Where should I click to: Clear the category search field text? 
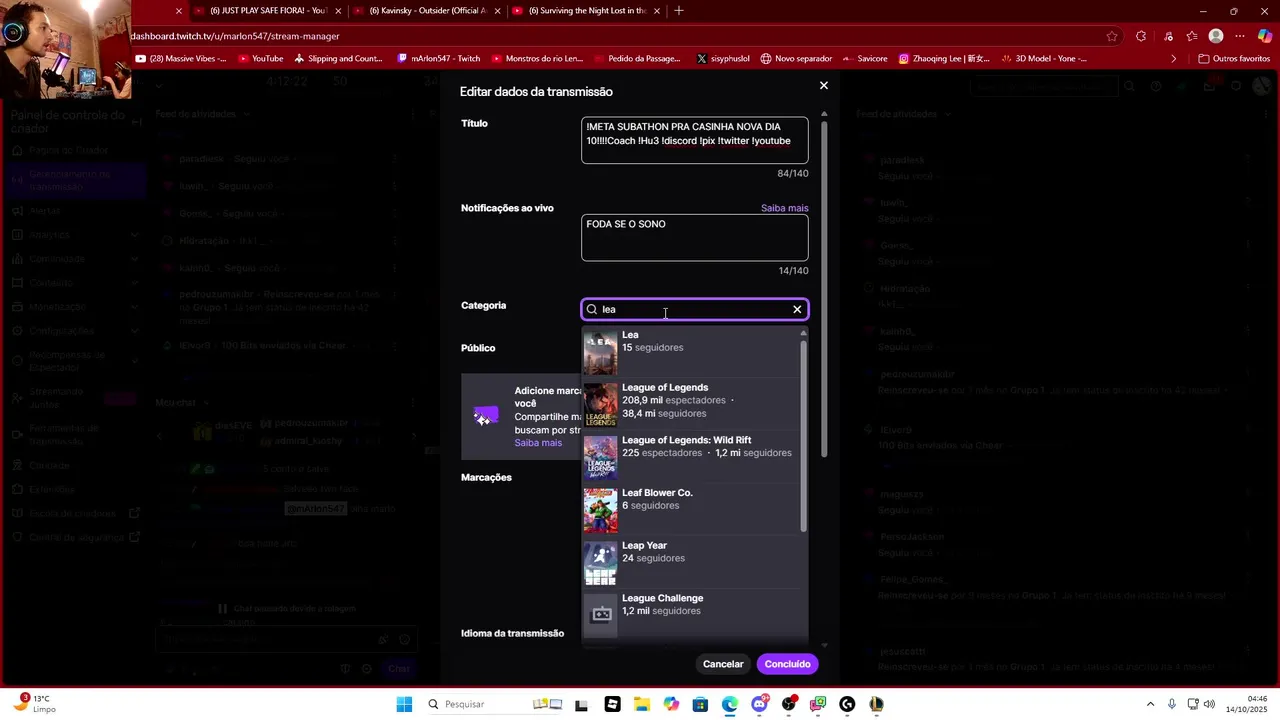point(797,309)
